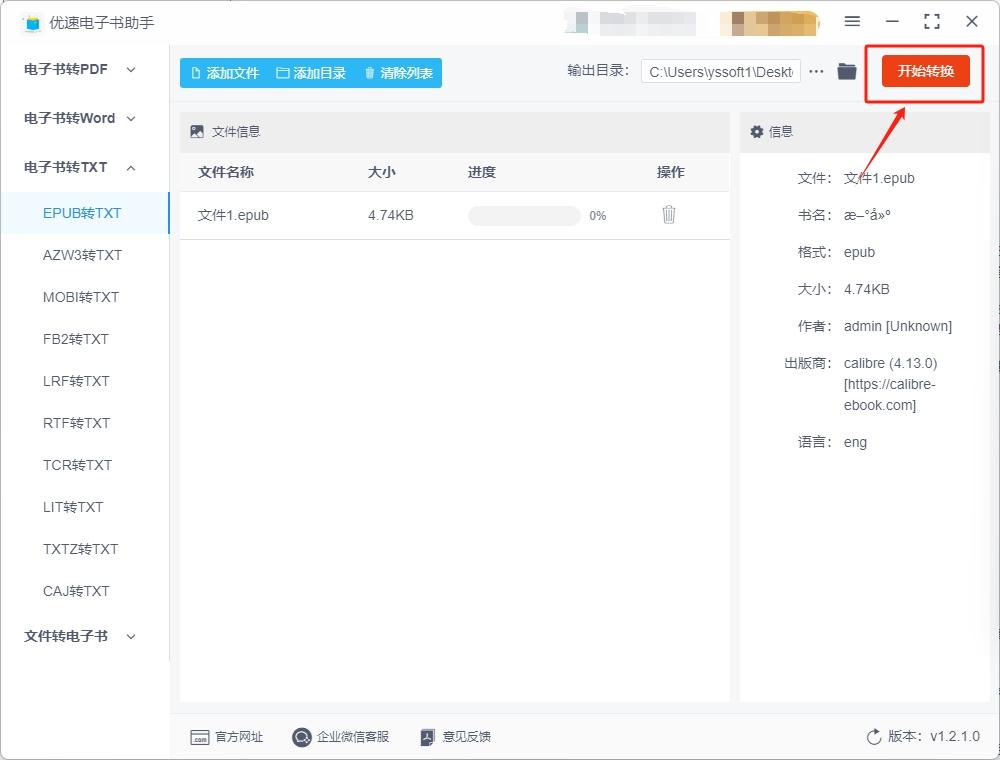Open the hamburger menu in the title bar
1000x760 pixels.
pyautogui.click(x=852, y=21)
